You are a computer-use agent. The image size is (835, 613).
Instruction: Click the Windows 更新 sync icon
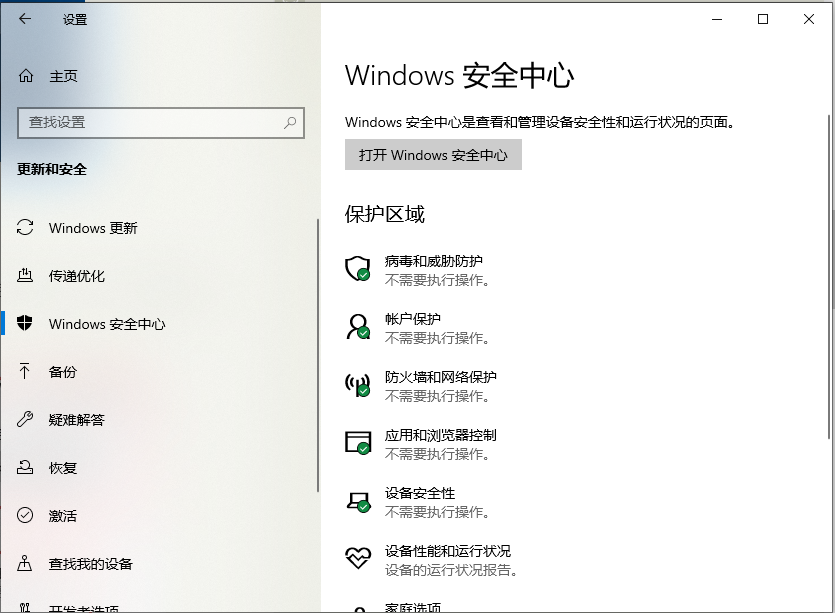pos(25,227)
